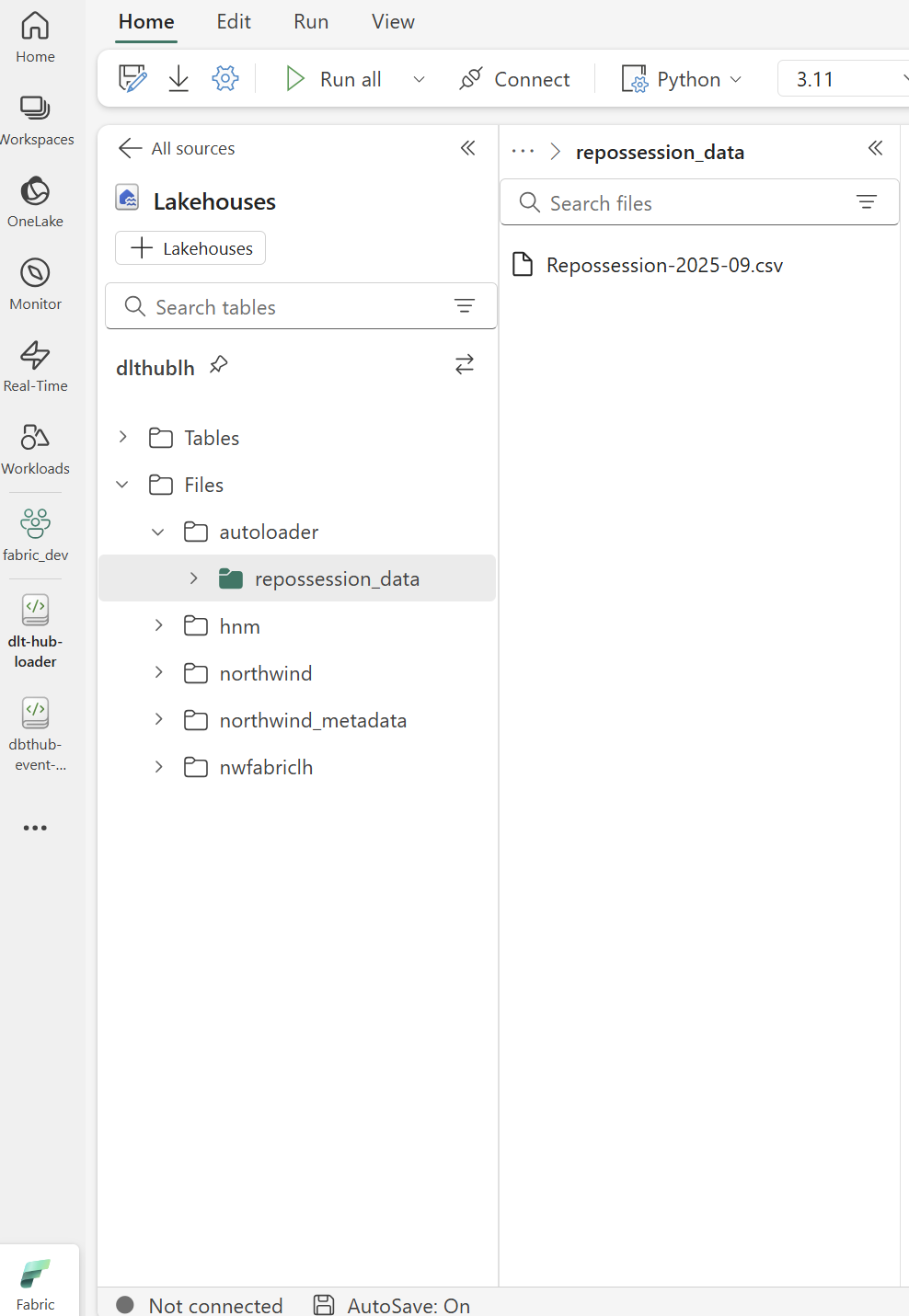This screenshot has height=1316, width=909.
Task: Collapse the Lakehouses explorer panel
Action: click(x=467, y=147)
